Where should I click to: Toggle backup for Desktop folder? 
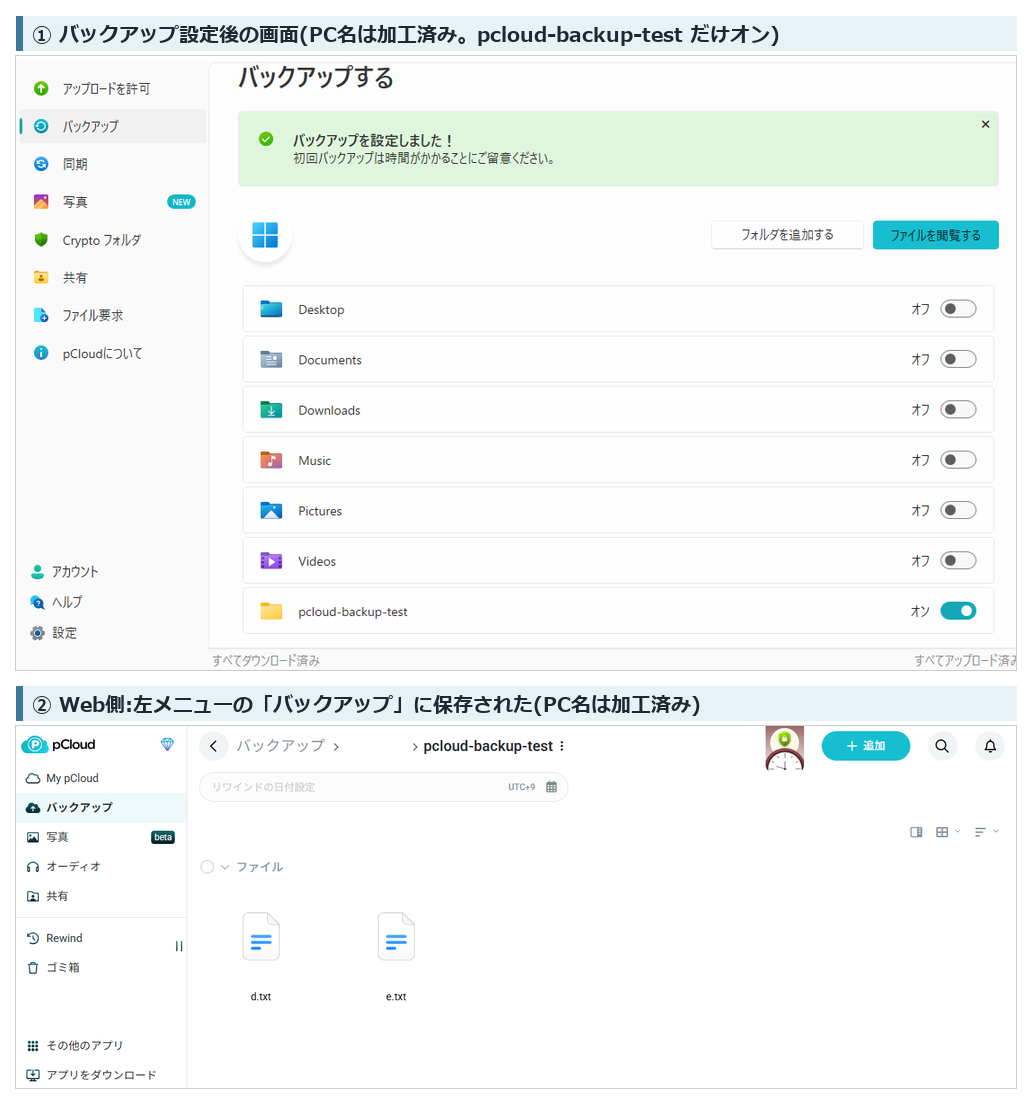[x=958, y=309]
